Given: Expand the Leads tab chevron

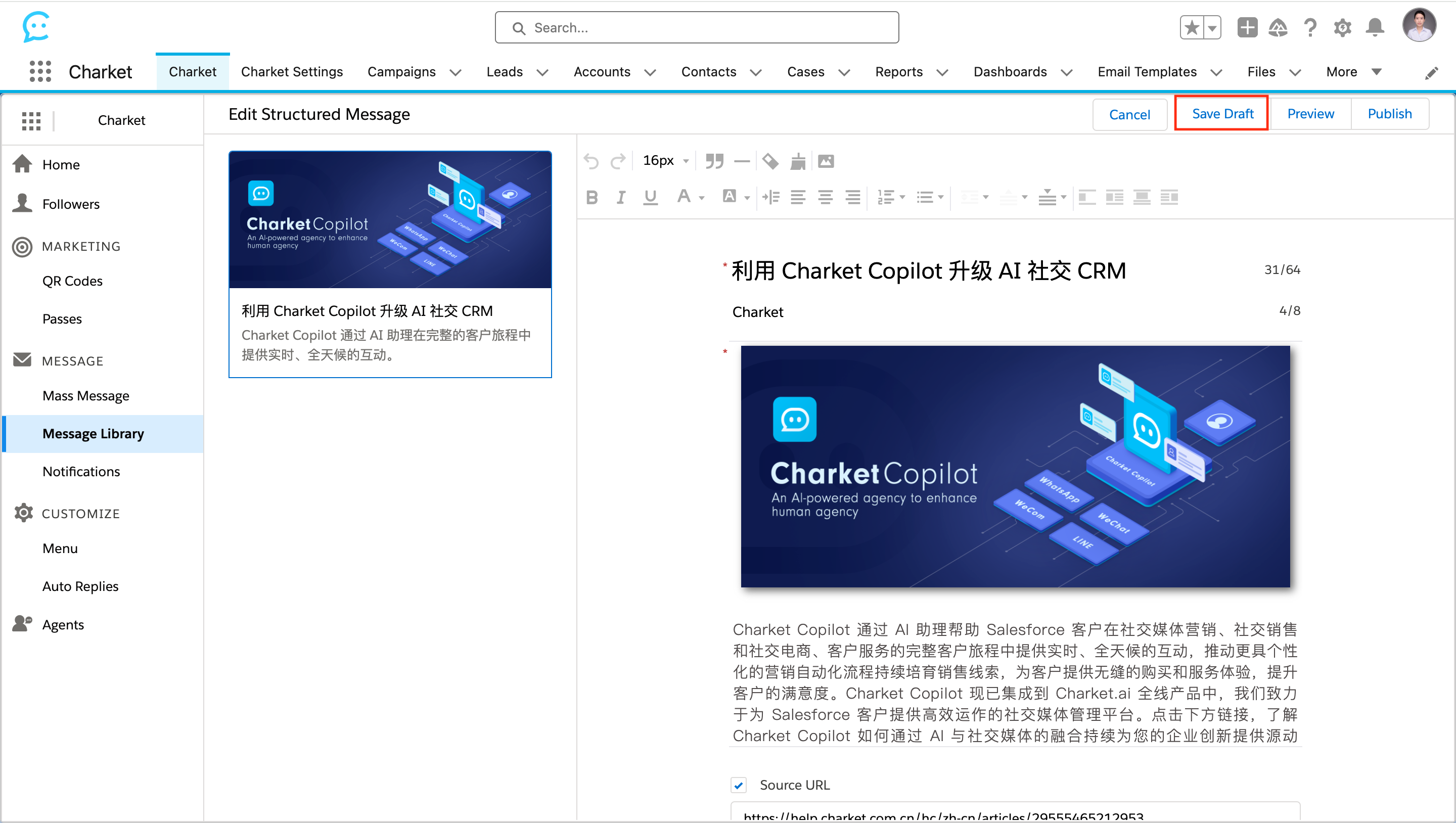Looking at the screenshot, I should (x=542, y=72).
